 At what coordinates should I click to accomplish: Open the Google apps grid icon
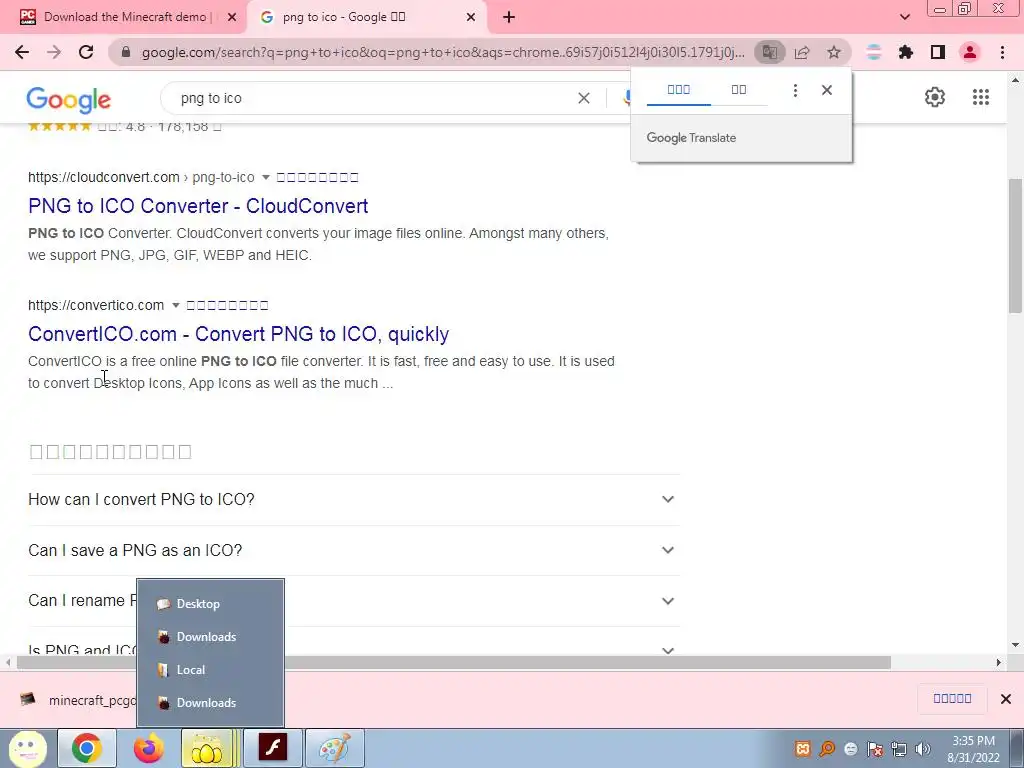pos(981,97)
